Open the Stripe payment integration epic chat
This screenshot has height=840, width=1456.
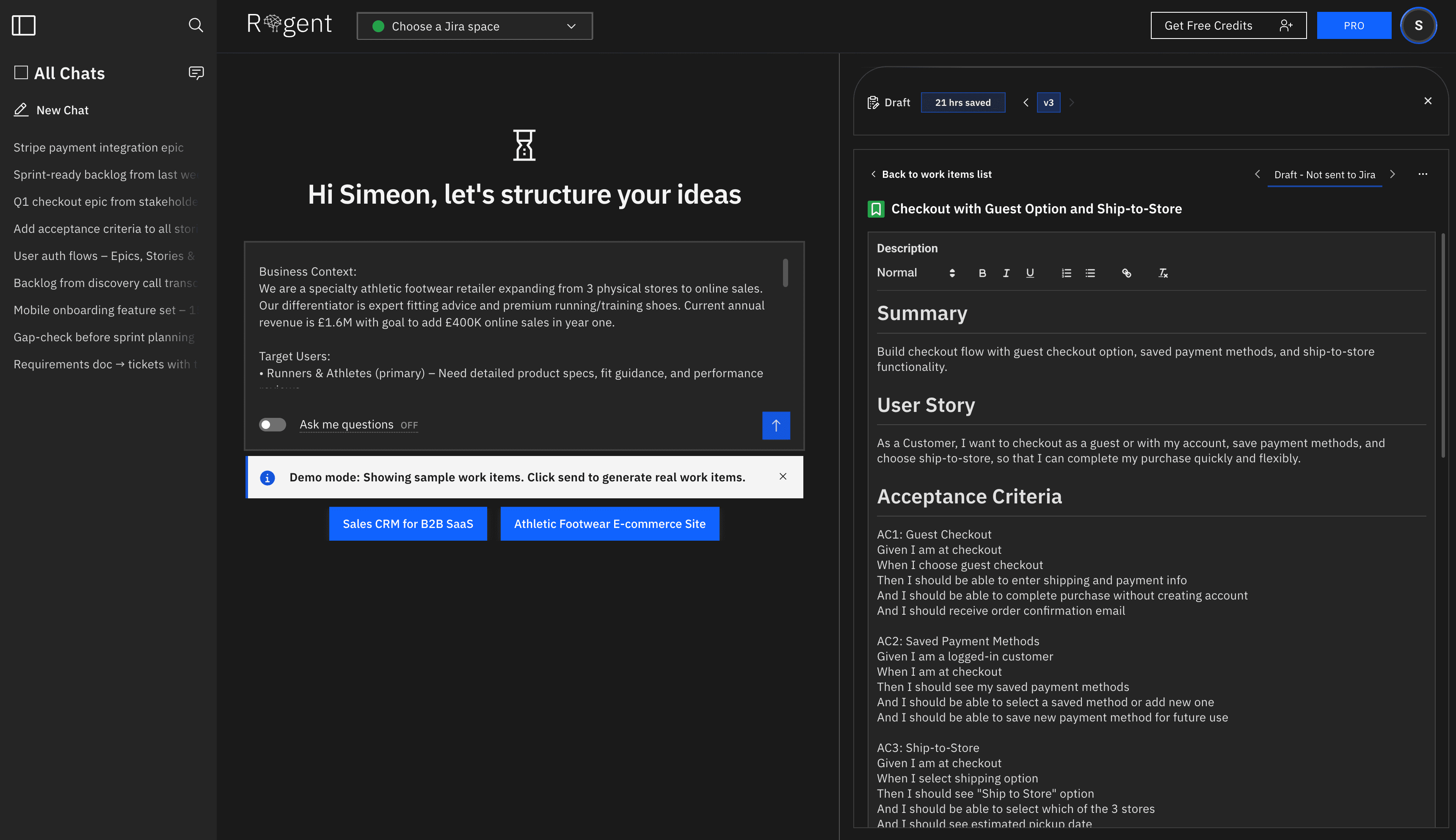[x=98, y=147]
